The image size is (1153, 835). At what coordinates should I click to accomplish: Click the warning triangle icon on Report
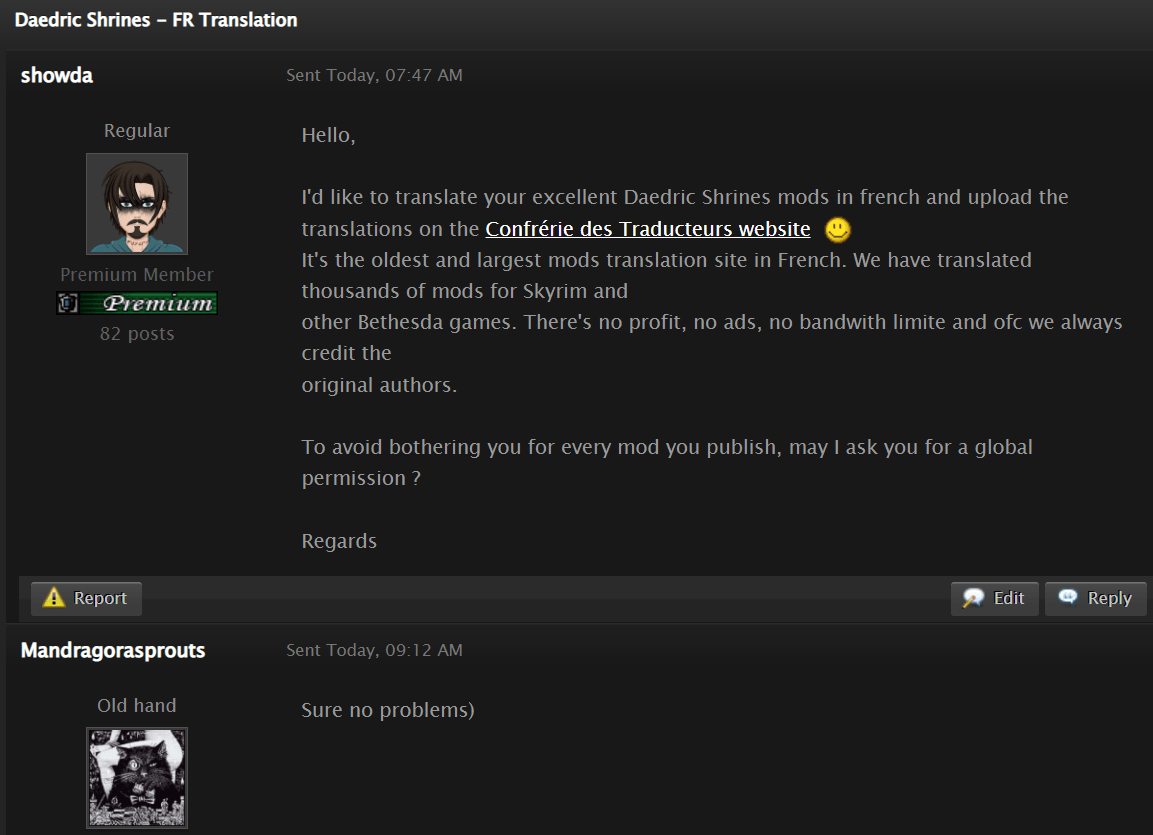pos(54,598)
